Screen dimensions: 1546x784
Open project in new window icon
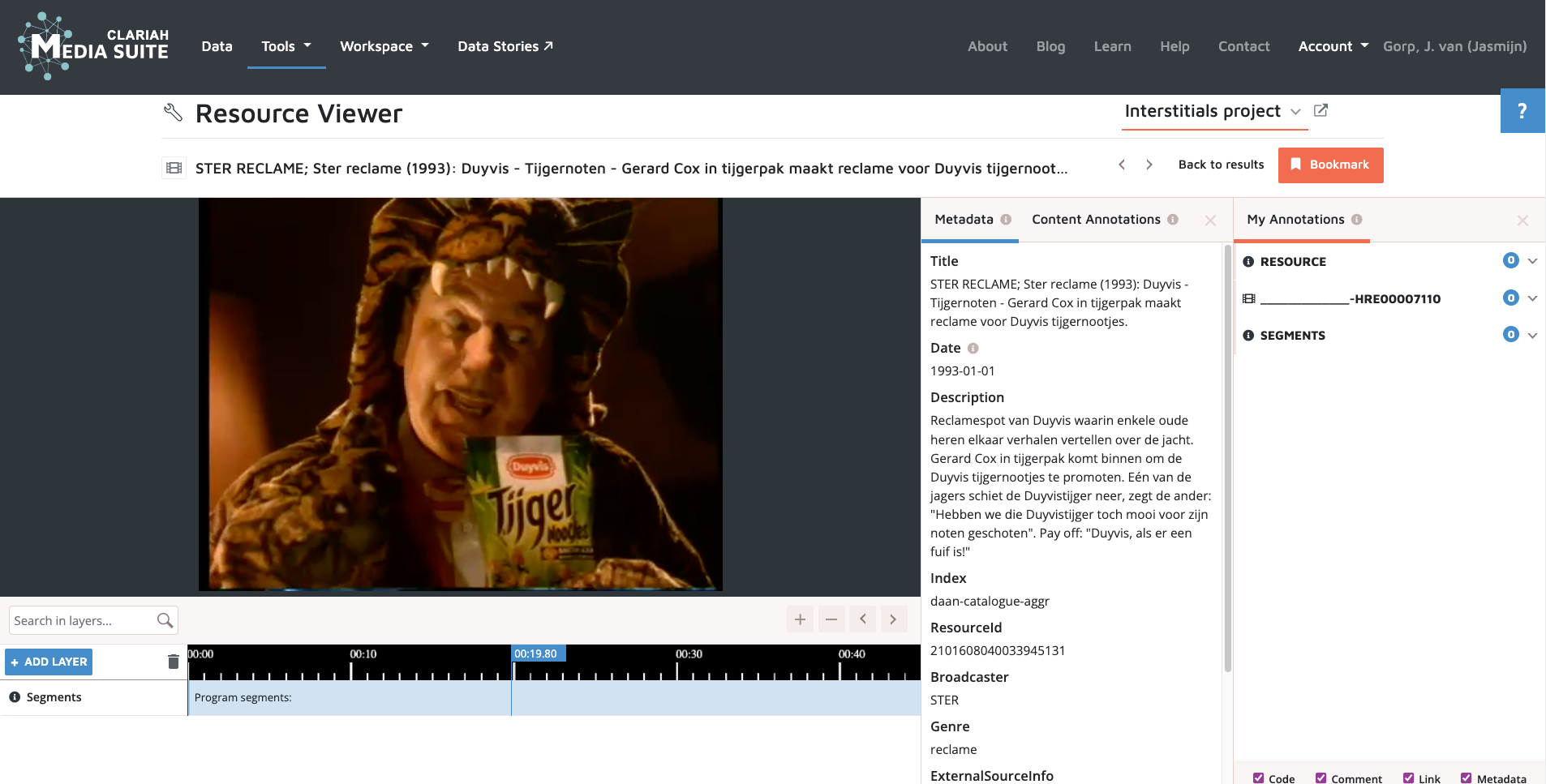coord(1321,110)
